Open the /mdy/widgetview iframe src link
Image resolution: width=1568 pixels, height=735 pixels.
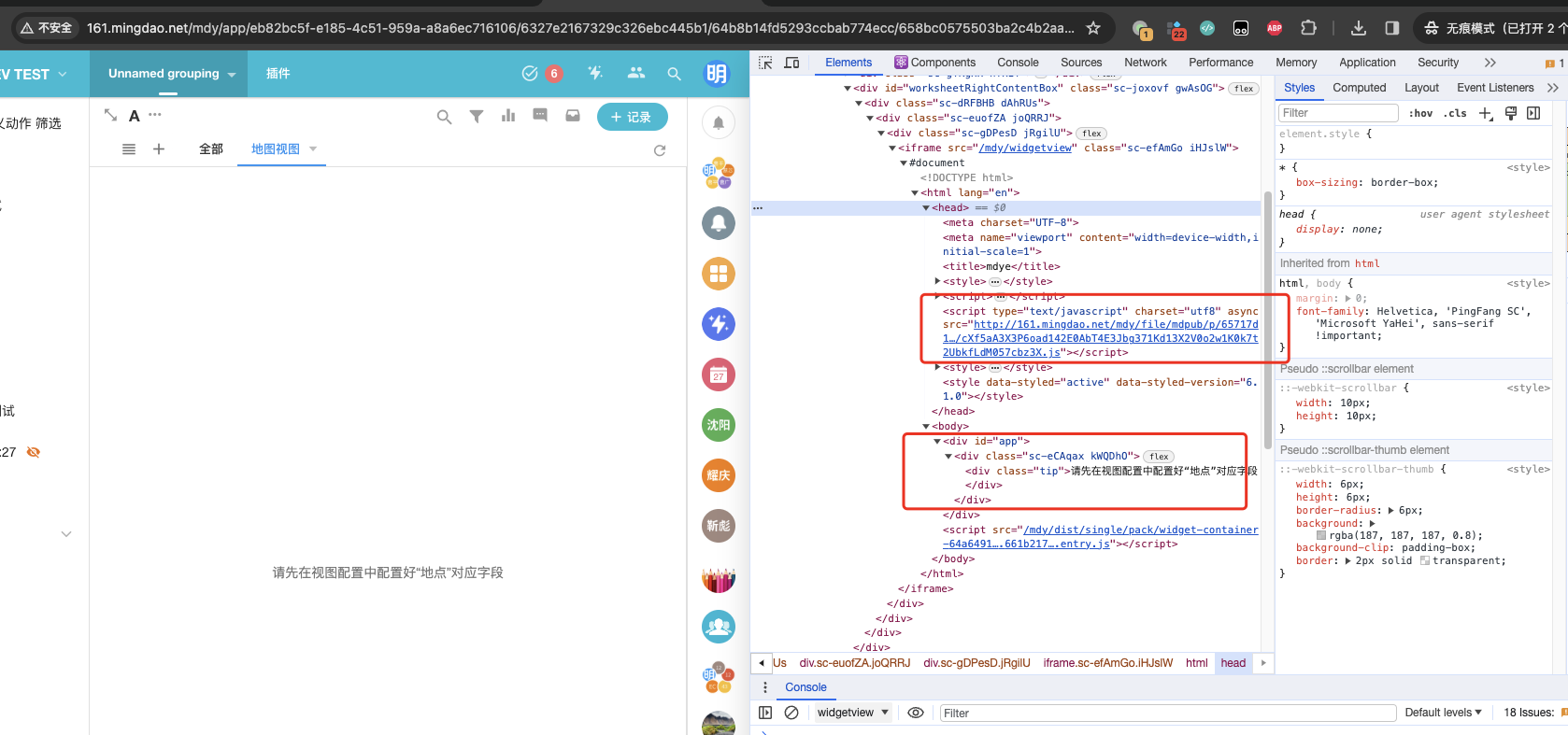(x=1025, y=148)
